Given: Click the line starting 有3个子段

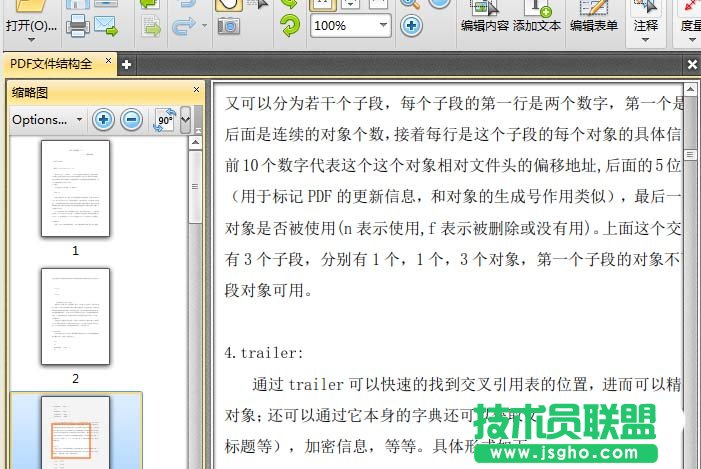Looking at the screenshot, I should pyautogui.click(x=454, y=259).
